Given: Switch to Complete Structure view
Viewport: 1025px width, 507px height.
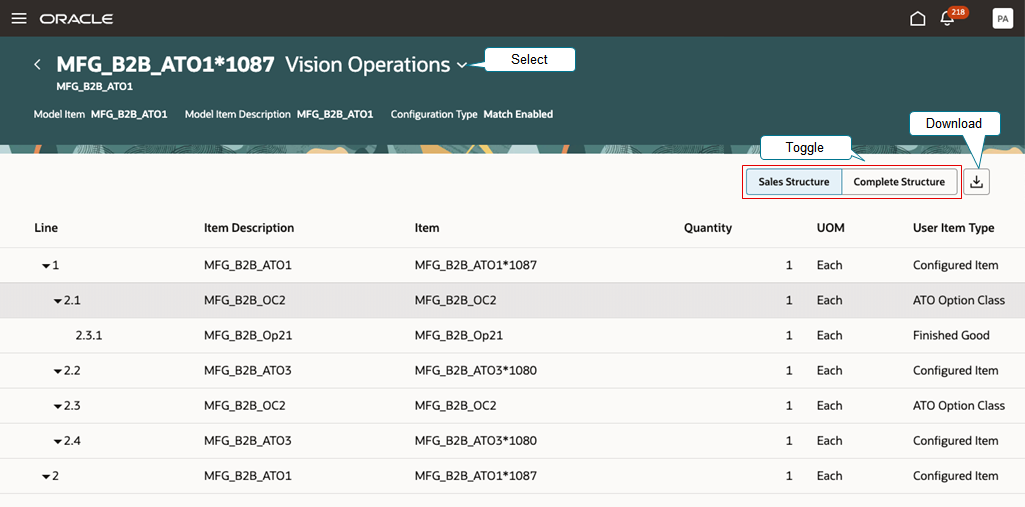Looking at the screenshot, I should (x=899, y=182).
